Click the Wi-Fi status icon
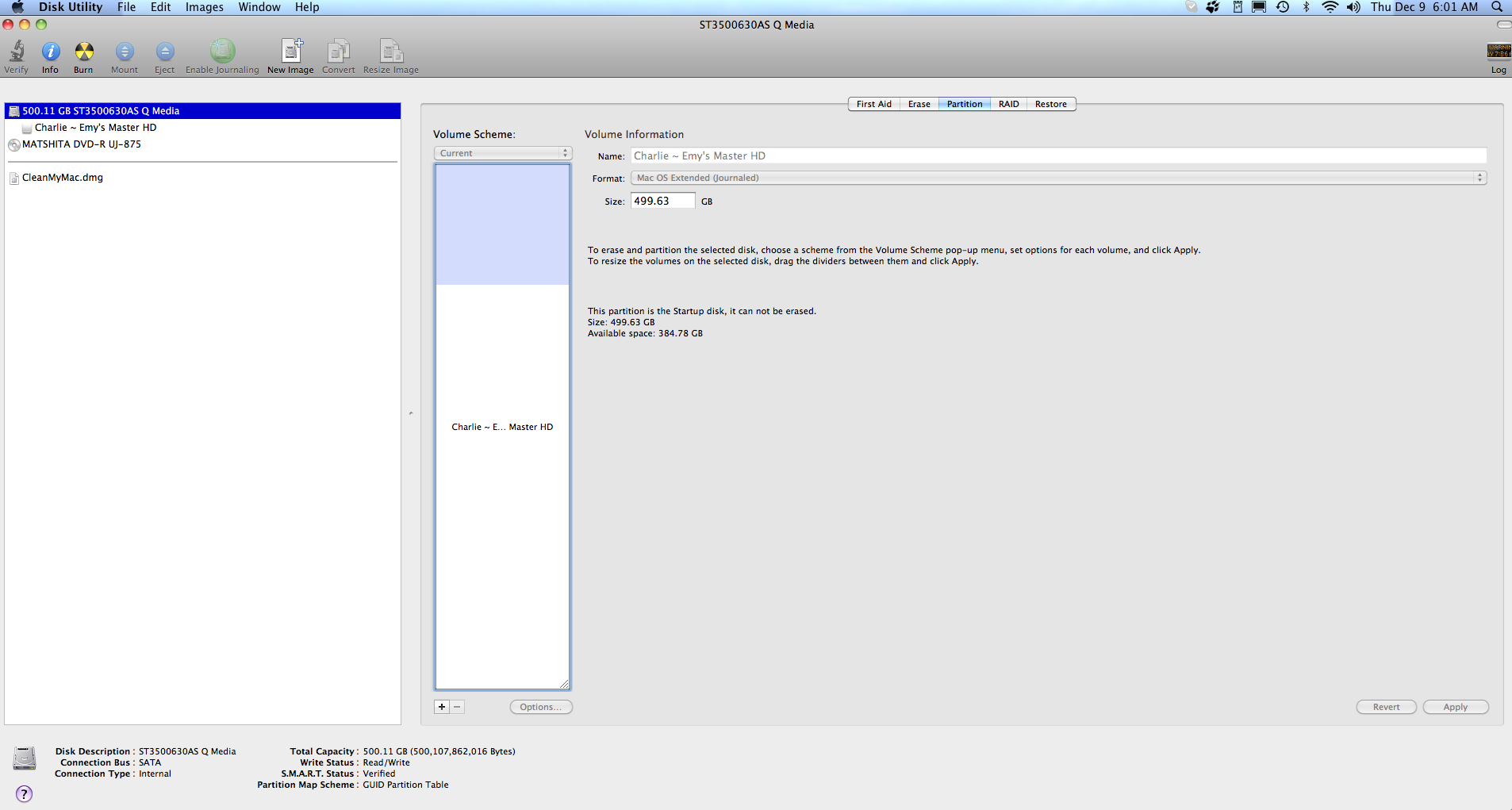Image resolution: width=1512 pixels, height=810 pixels. coord(1330,7)
